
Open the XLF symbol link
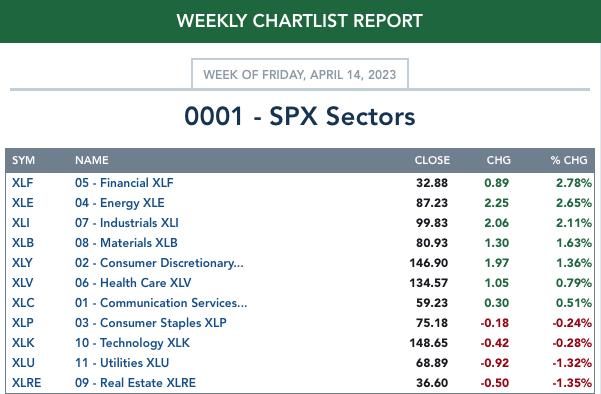[x=22, y=183]
